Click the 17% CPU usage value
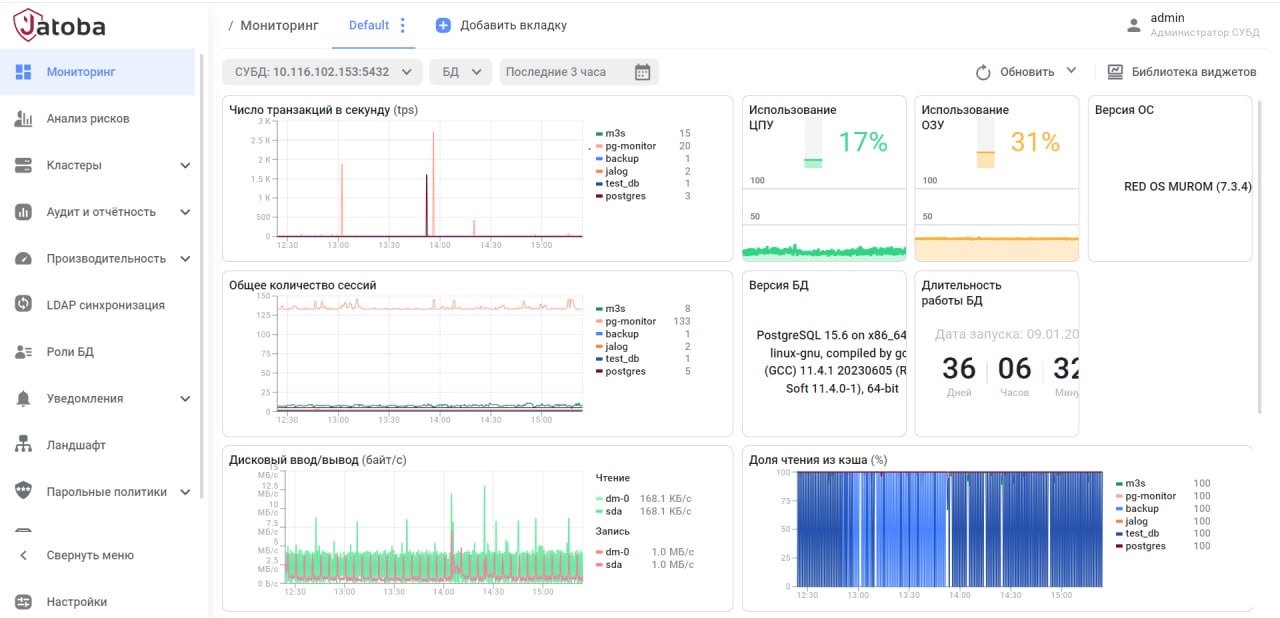Image resolution: width=1280 pixels, height=618 pixels. pyautogui.click(x=862, y=143)
